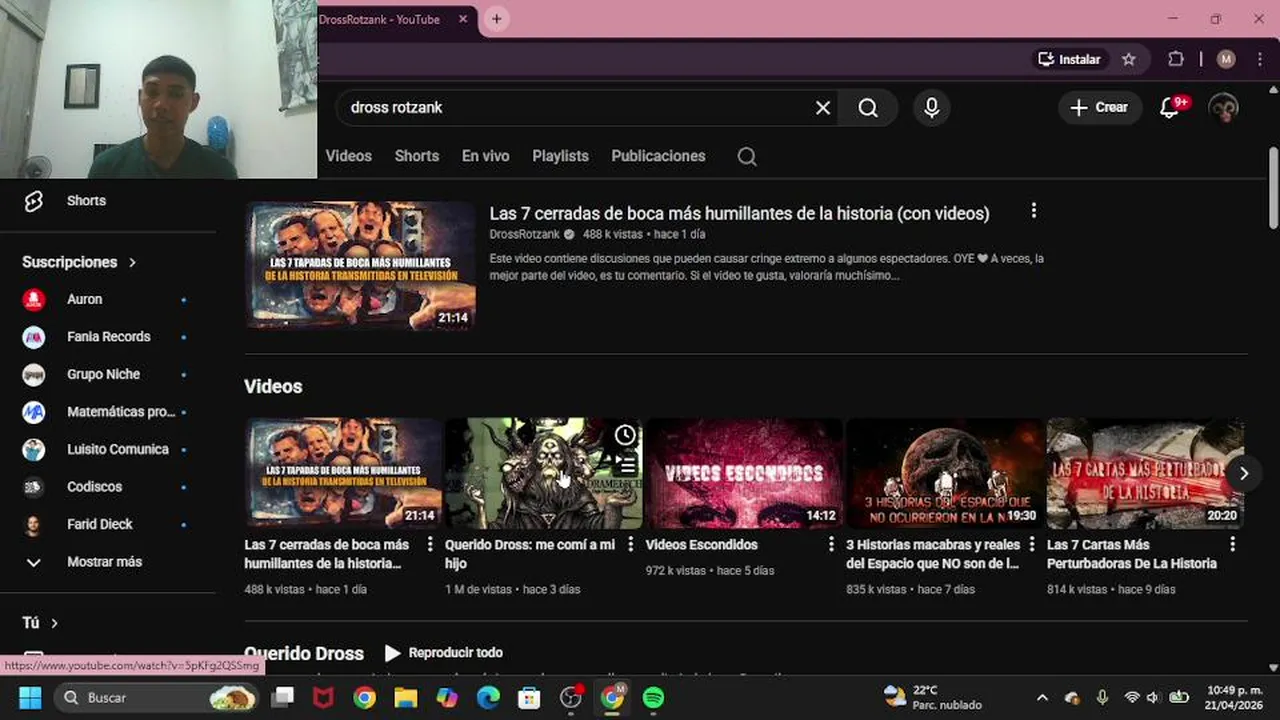
Task: Open the Chrome three-dot menu
Action: (1260, 59)
